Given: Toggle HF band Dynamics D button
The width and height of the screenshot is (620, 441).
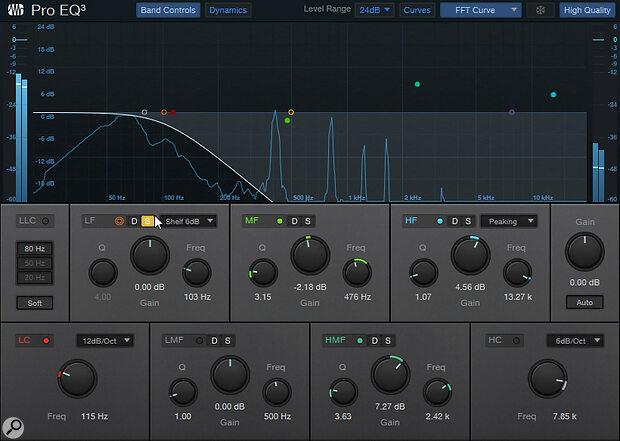Looking at the screenshot, I should coord(455,221).
